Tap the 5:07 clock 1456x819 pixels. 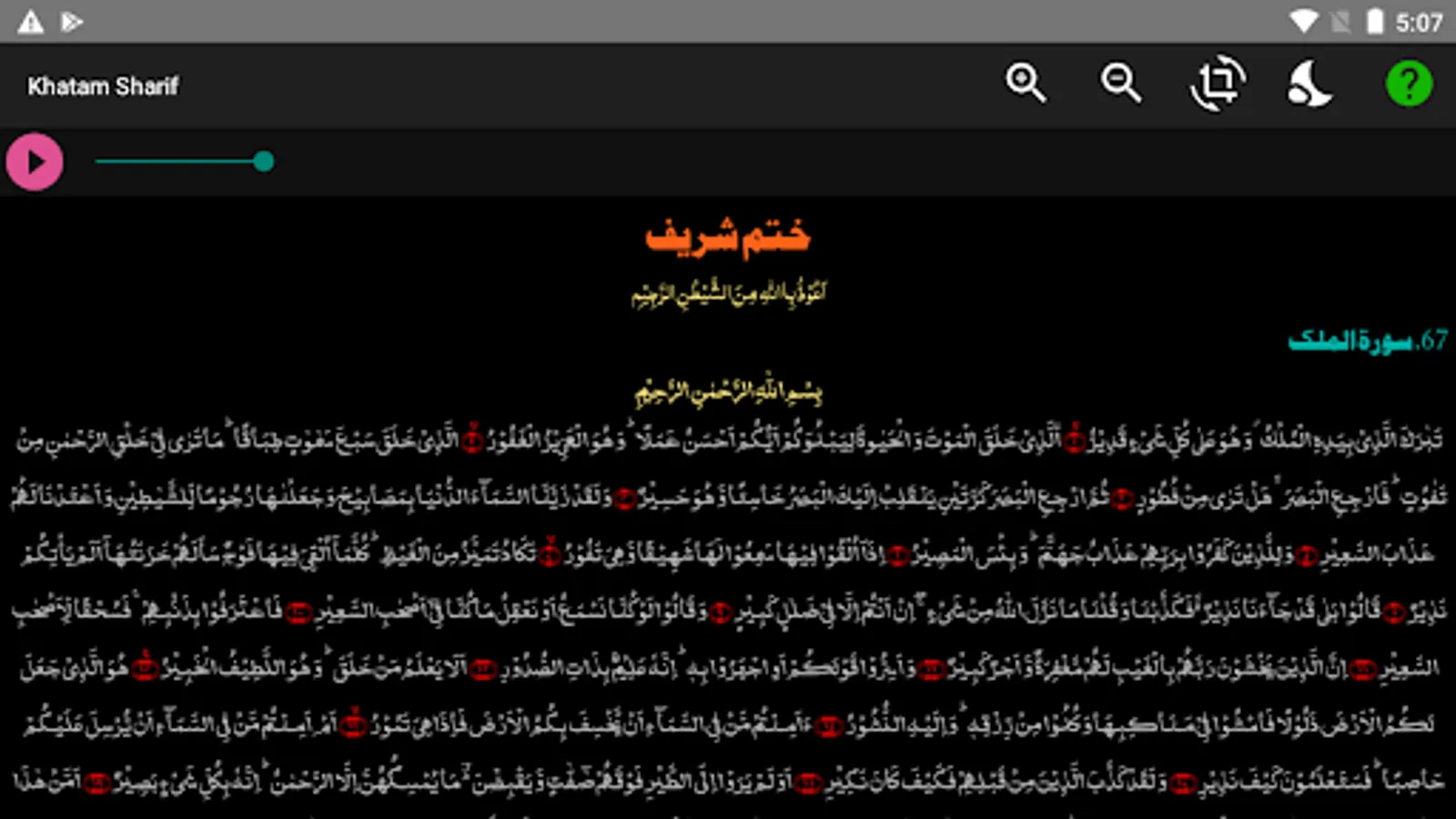coord(1420,22)
